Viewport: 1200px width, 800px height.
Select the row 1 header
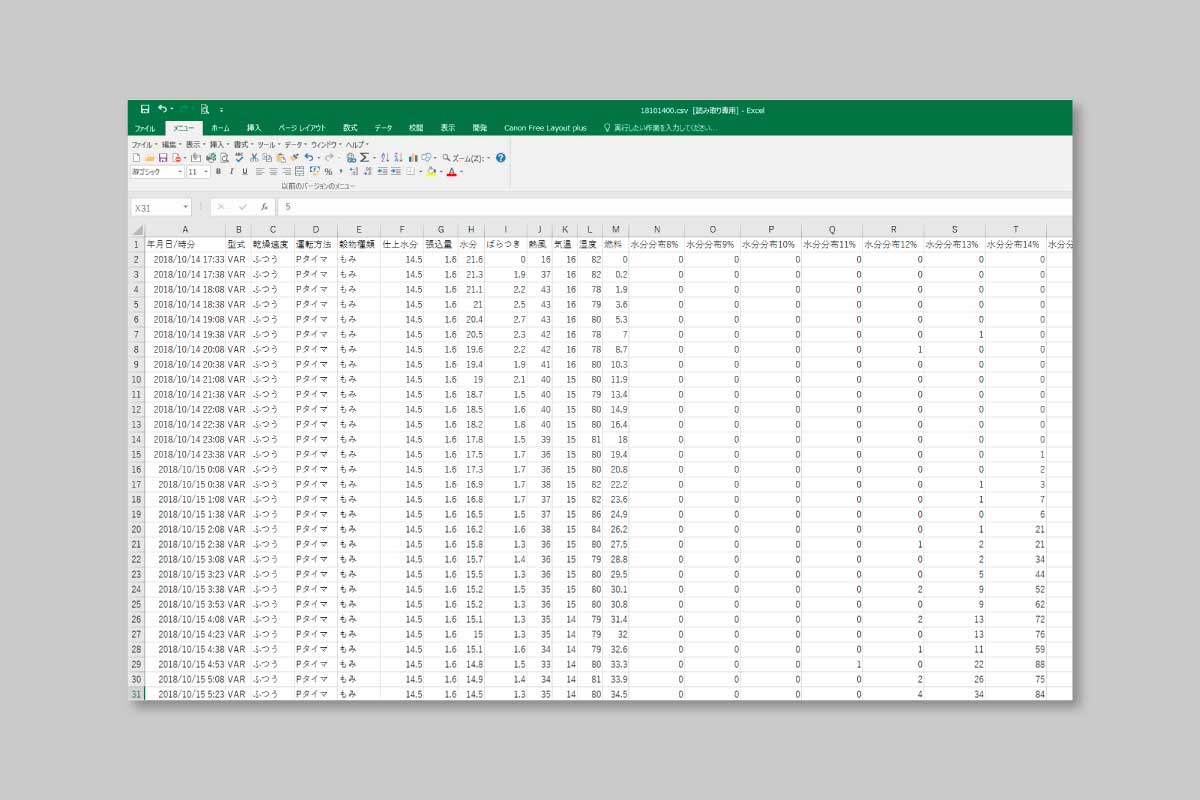[137, 244]
